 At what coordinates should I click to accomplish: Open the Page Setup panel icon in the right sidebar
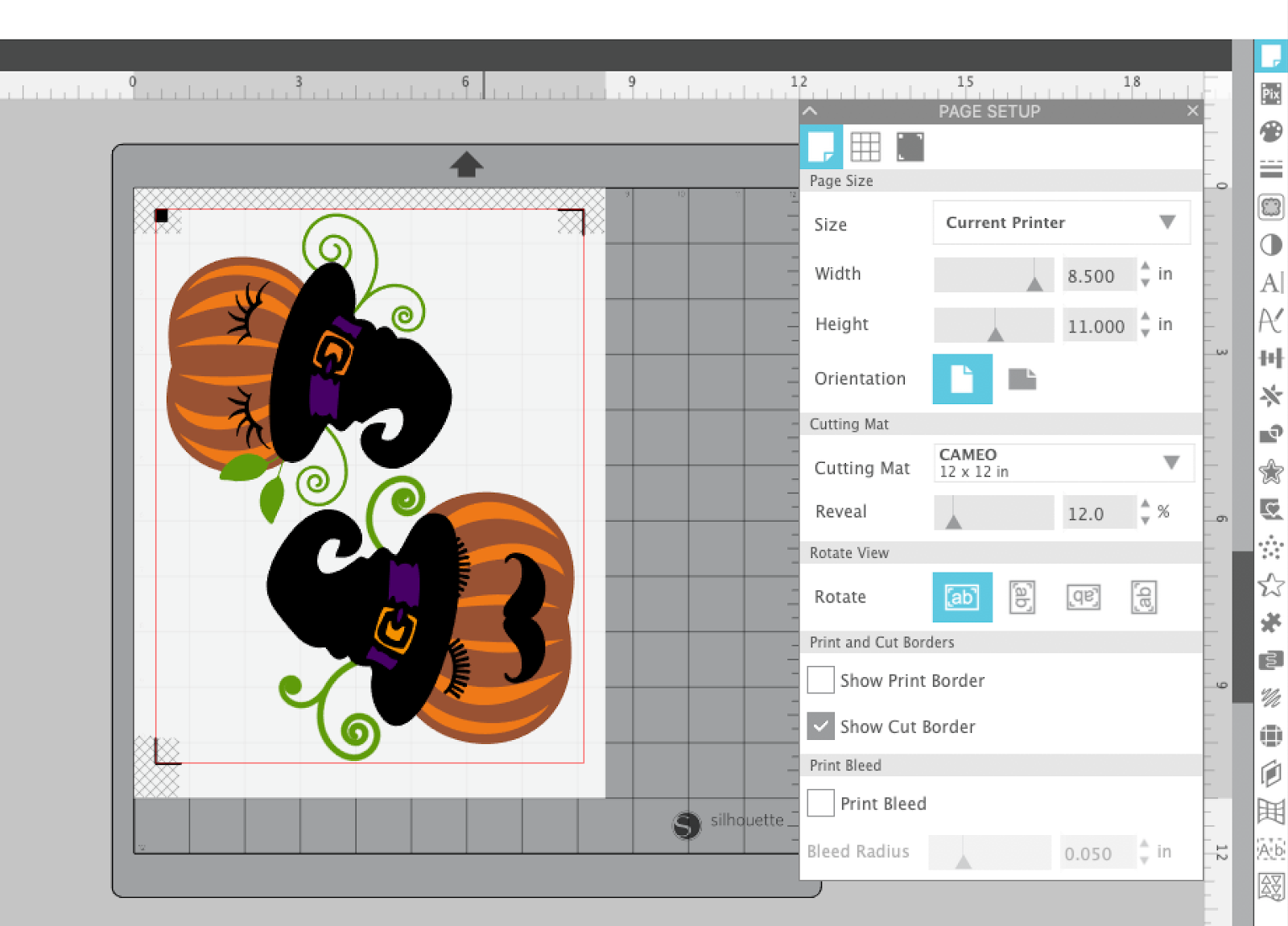pyautogui.click(x=1271, y=56)
